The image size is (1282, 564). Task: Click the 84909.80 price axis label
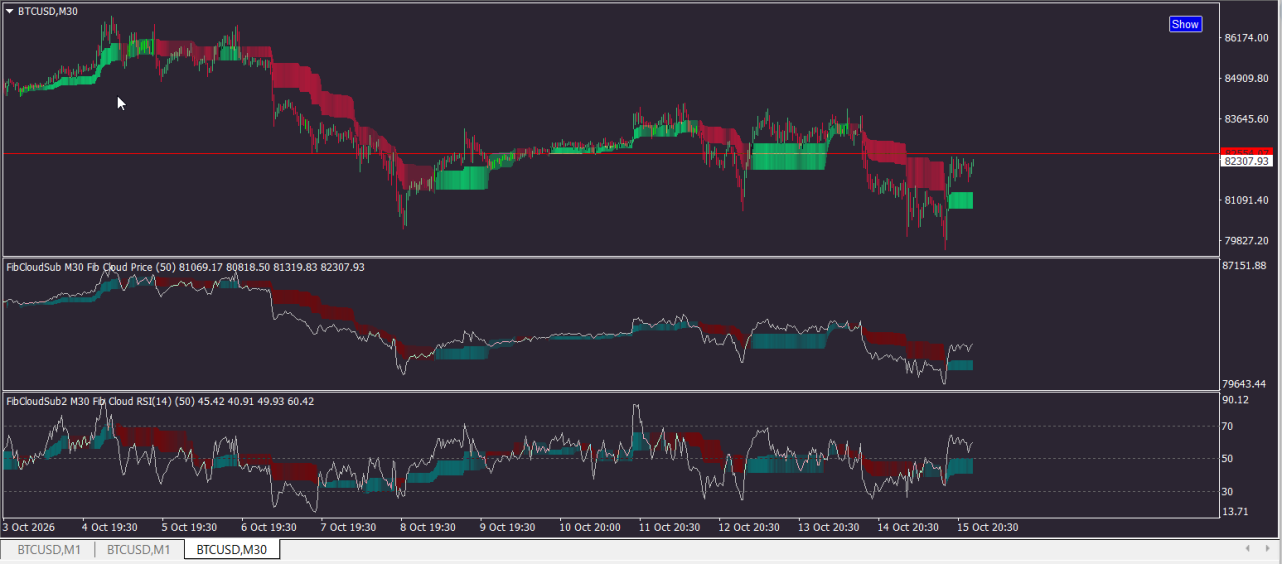tap(1246, 78)
